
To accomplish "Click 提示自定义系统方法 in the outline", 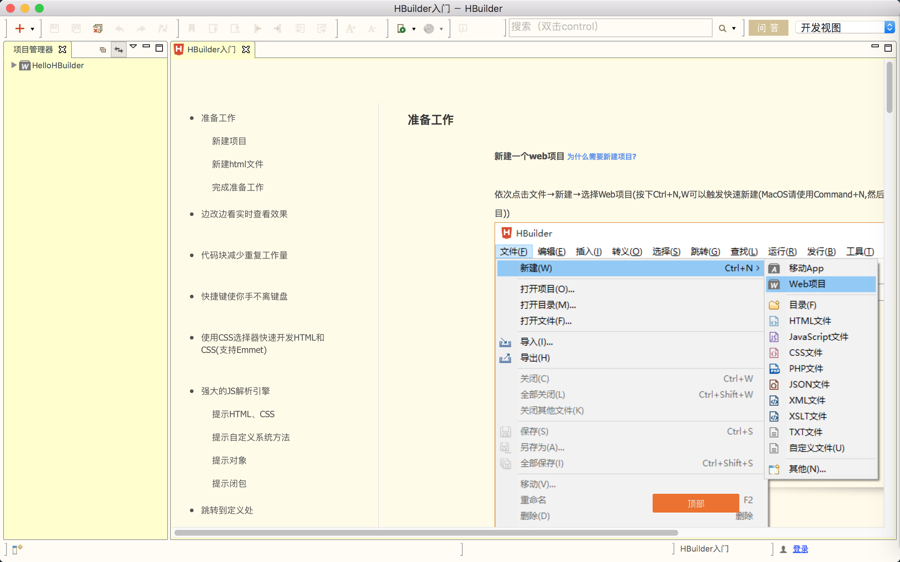I will [251, 437].
